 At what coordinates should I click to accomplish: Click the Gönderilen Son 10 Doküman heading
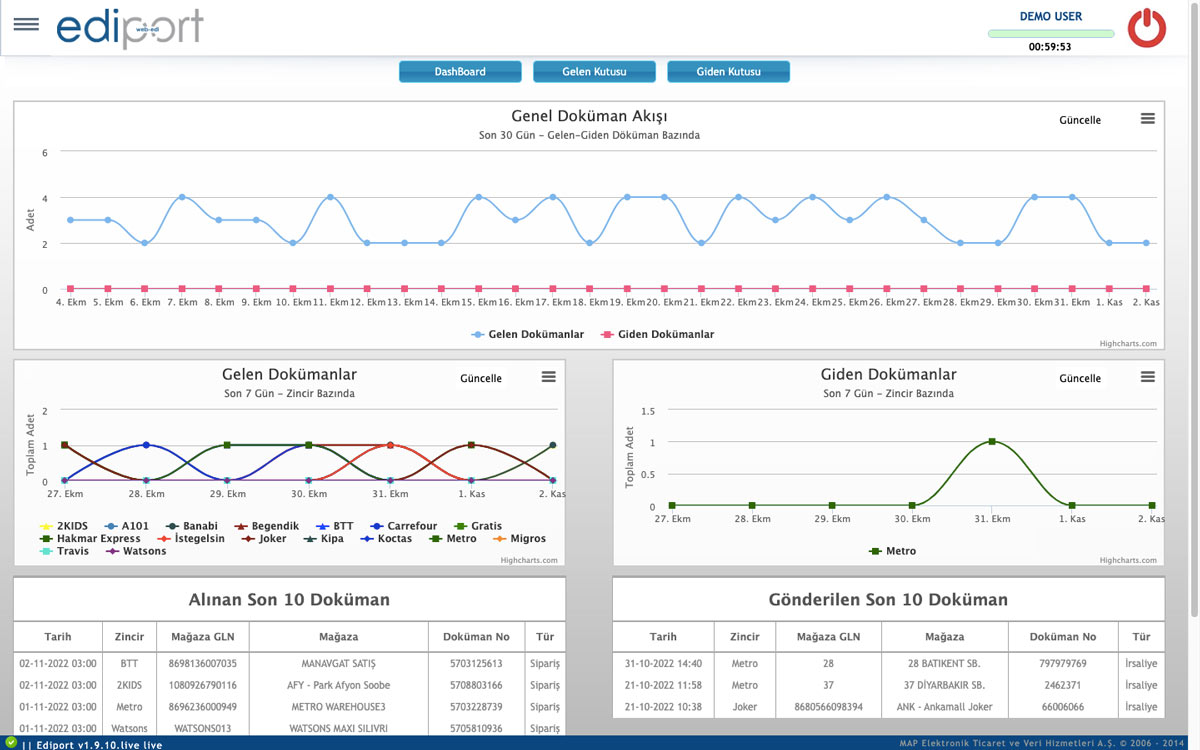[x=888, y=600]
